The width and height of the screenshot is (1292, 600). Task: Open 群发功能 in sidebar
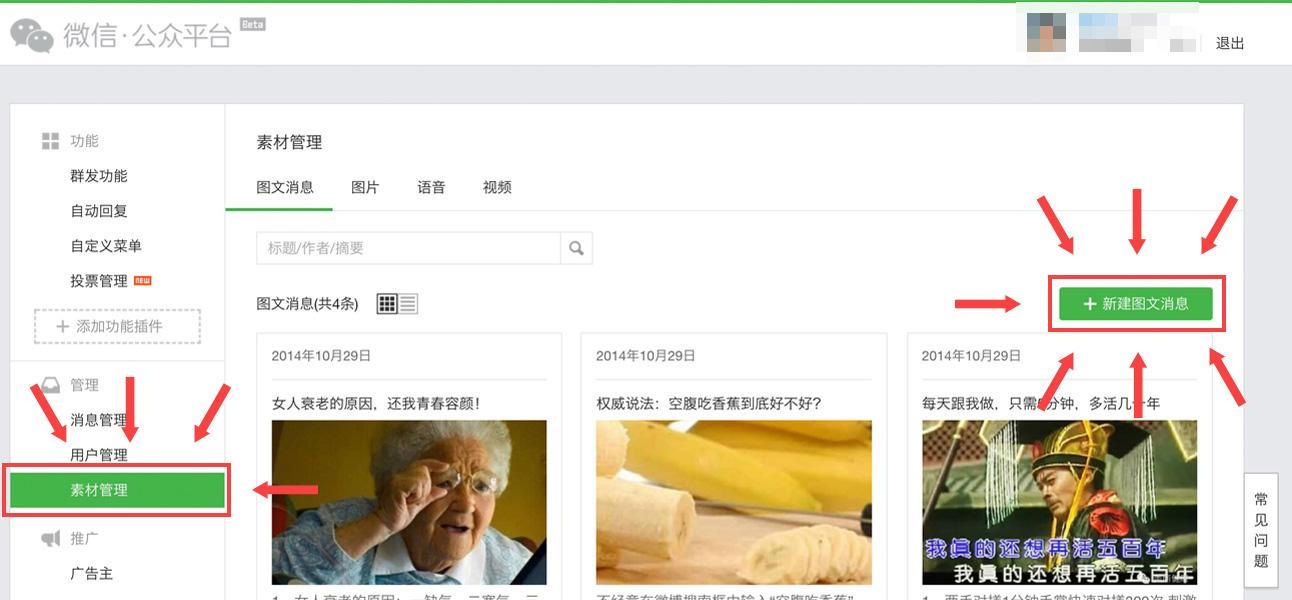point(99,176)
